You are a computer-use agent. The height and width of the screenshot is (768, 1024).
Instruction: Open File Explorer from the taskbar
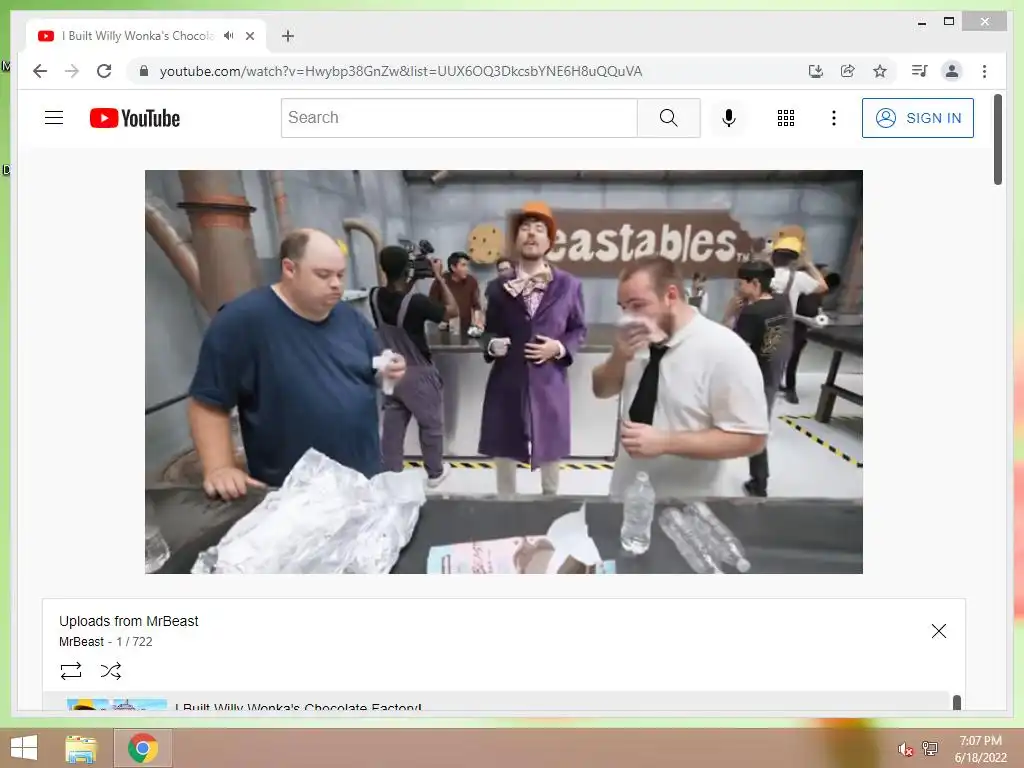[x=81, y=748]
